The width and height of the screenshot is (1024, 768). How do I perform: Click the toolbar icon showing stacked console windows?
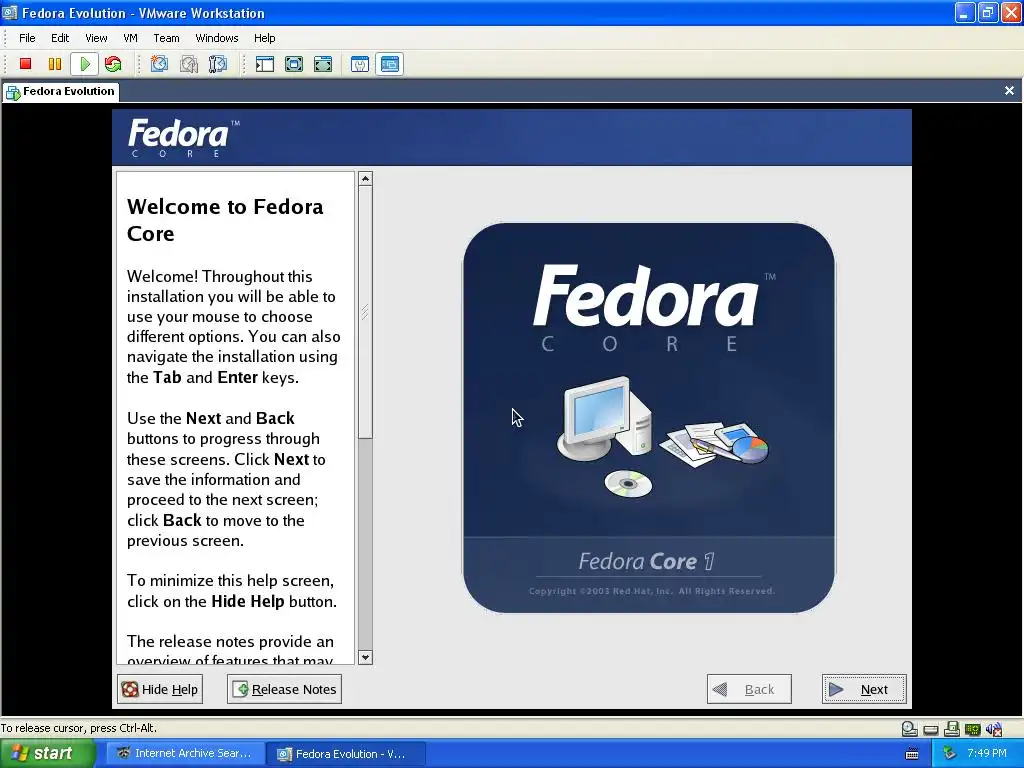(390, 64)
